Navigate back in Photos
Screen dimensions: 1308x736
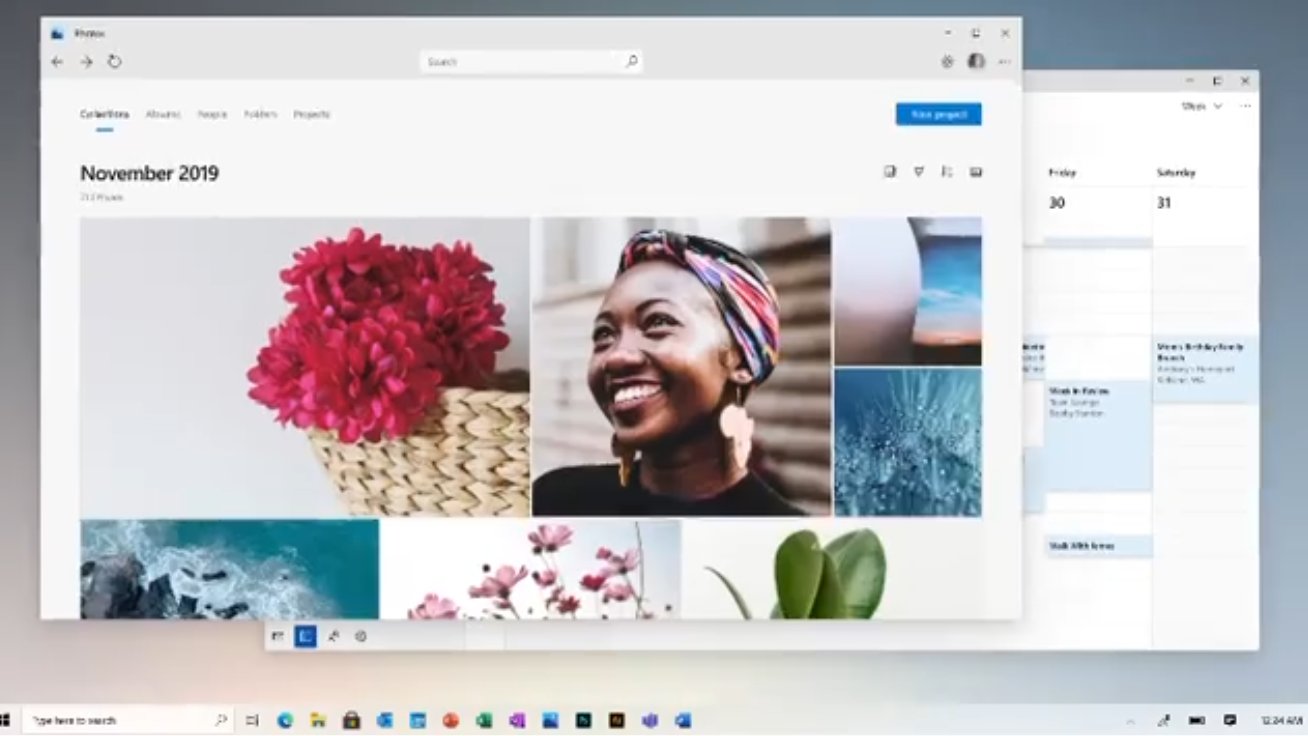coord(57,61)
